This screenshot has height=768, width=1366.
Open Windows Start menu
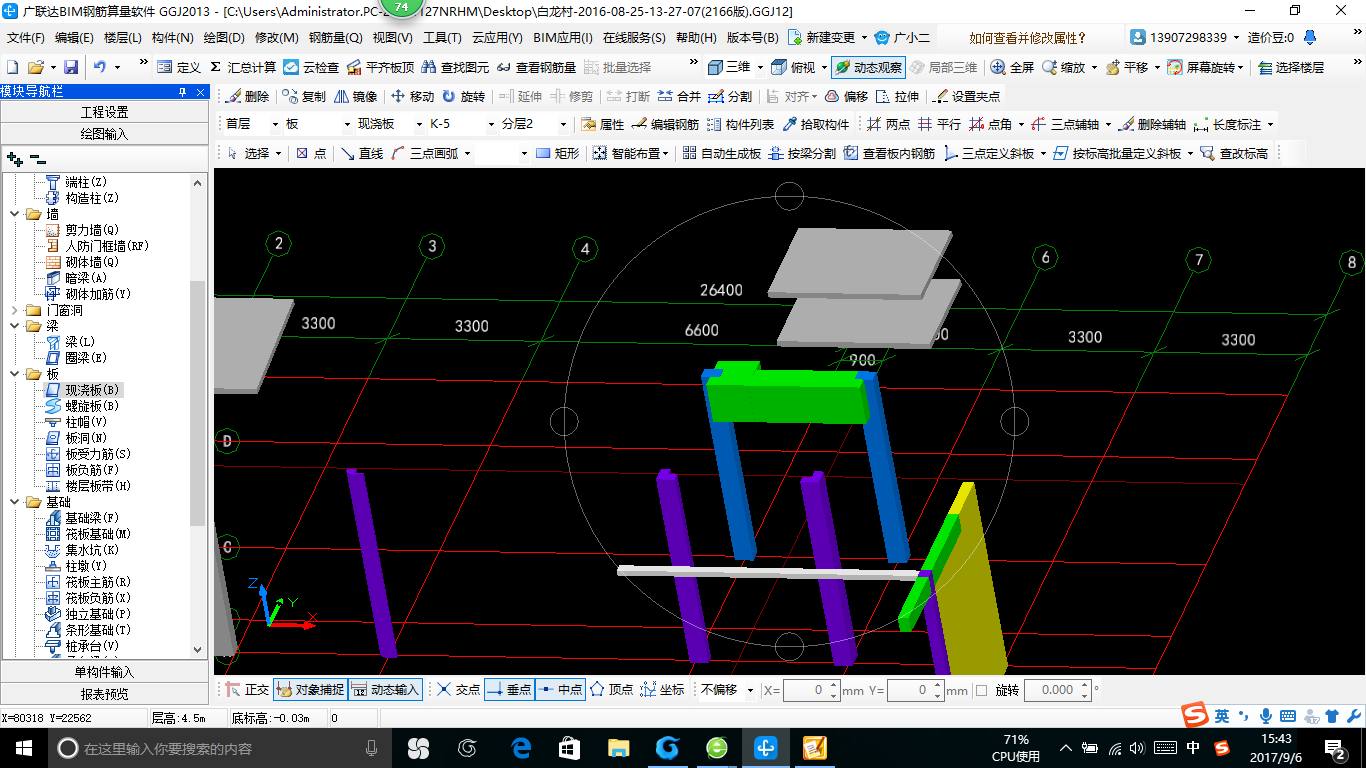point(23,747)
